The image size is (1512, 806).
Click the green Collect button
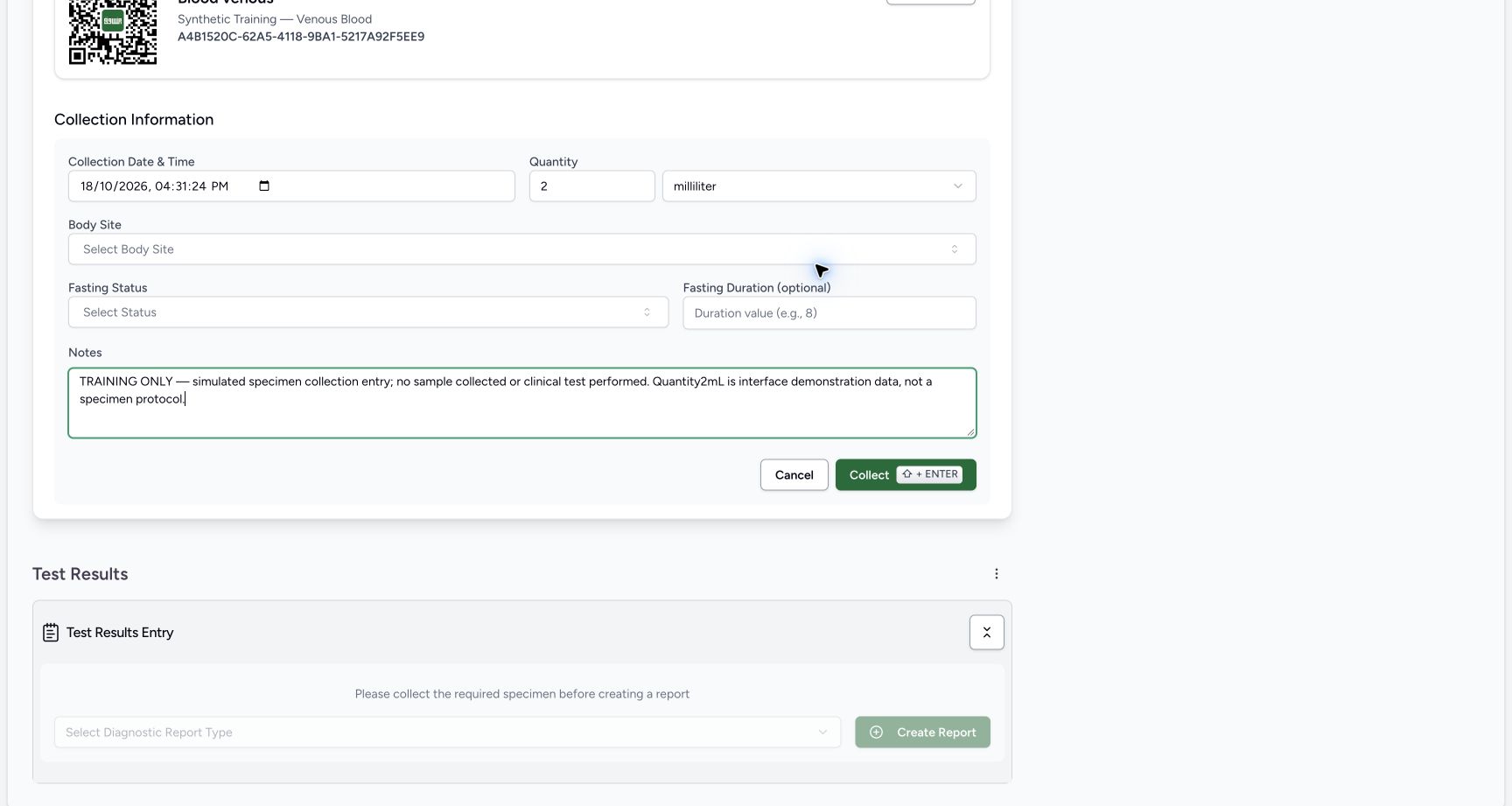(x=906, y=475)
